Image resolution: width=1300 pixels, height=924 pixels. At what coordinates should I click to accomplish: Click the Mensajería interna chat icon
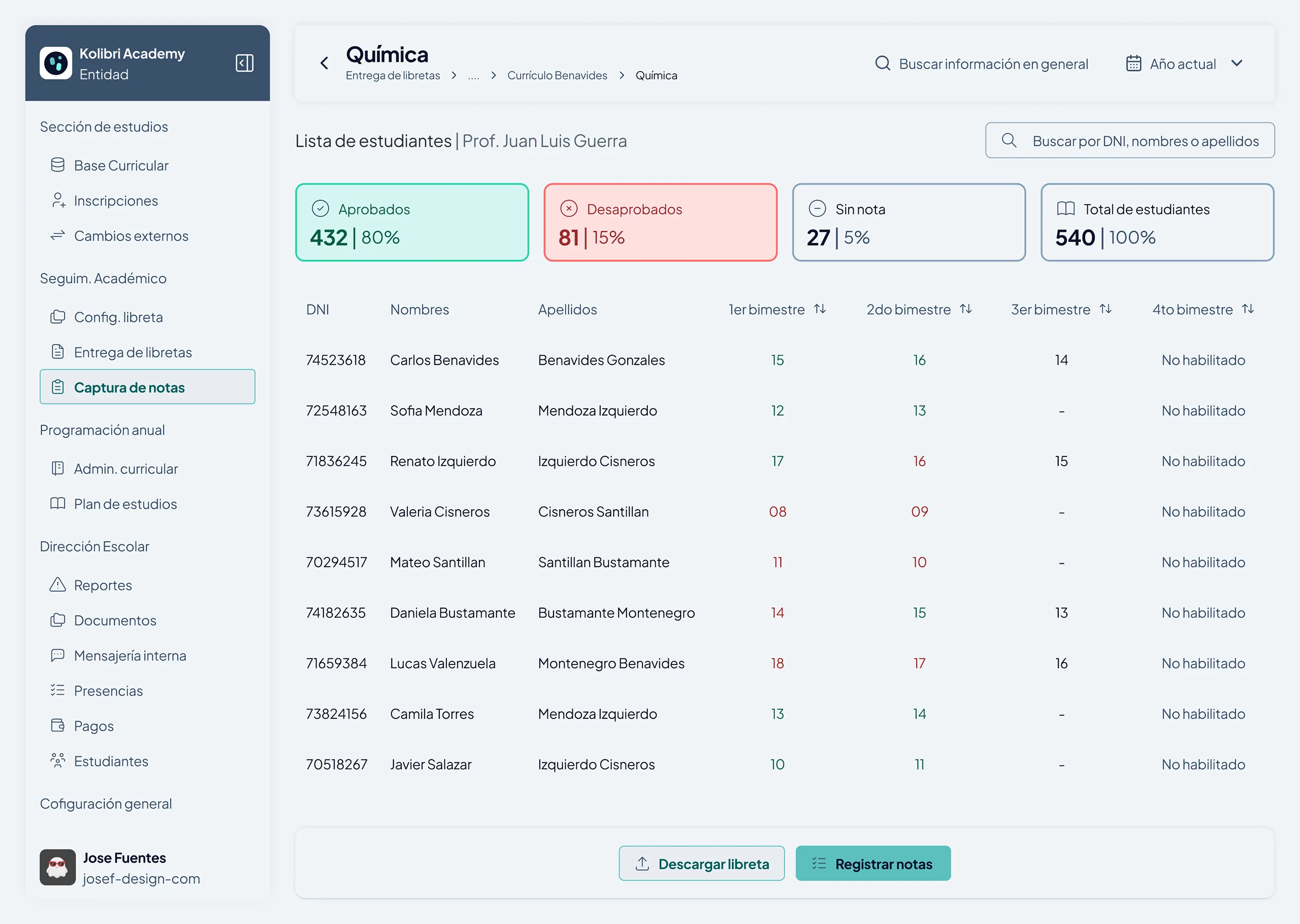point(57,655)
